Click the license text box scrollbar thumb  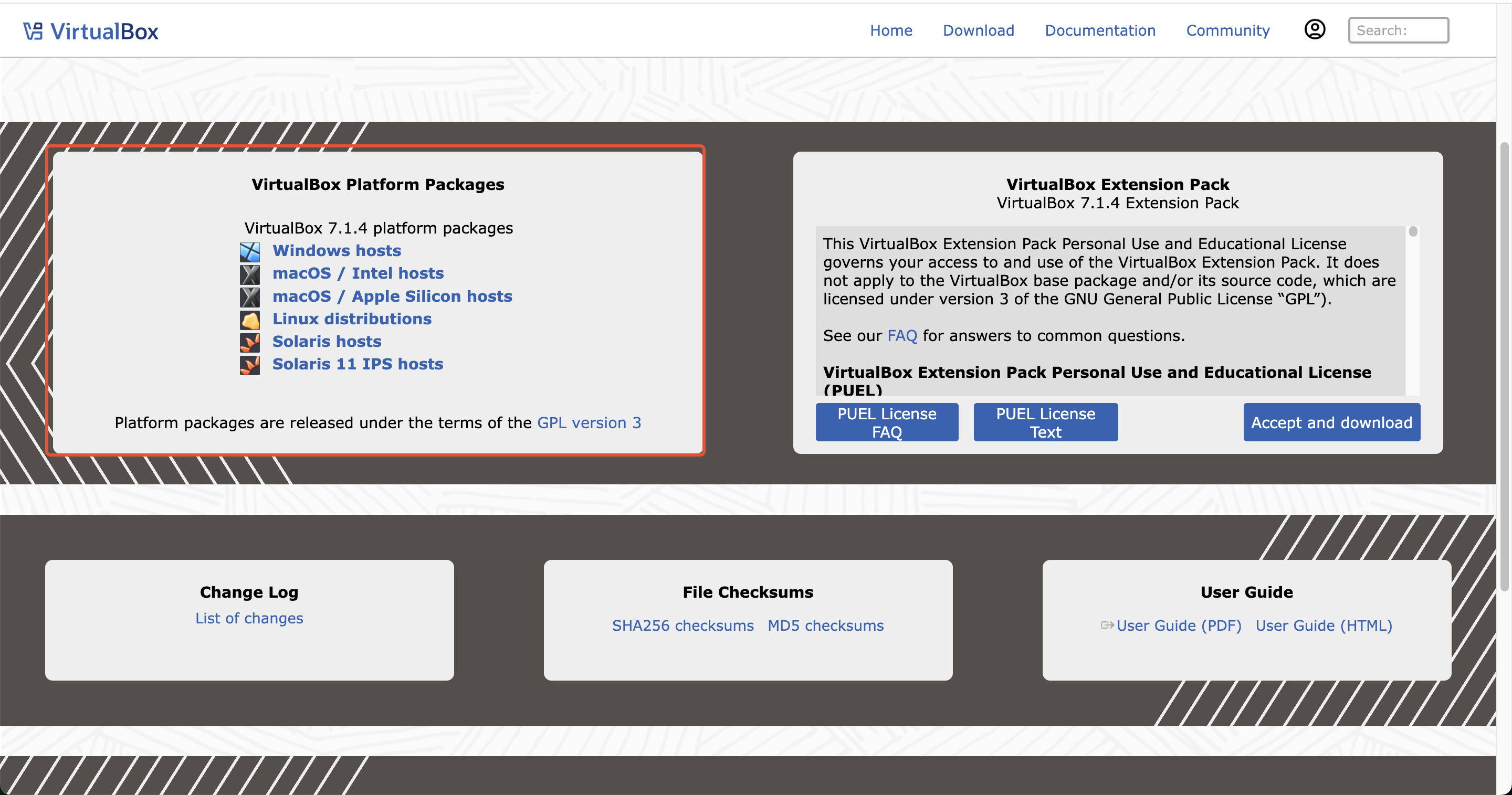click(x=1413, y=232)
